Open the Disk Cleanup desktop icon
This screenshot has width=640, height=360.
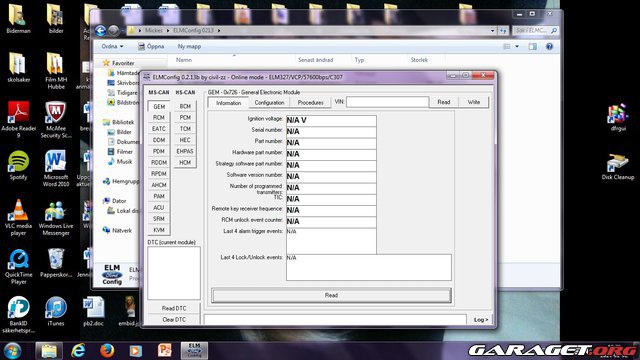tap(618, 167)
